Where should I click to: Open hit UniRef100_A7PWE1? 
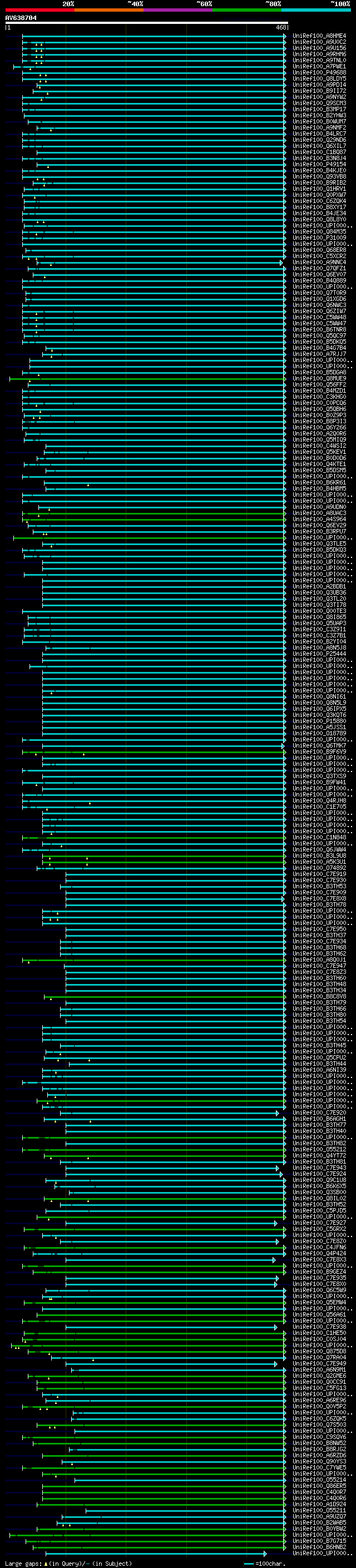319,66
